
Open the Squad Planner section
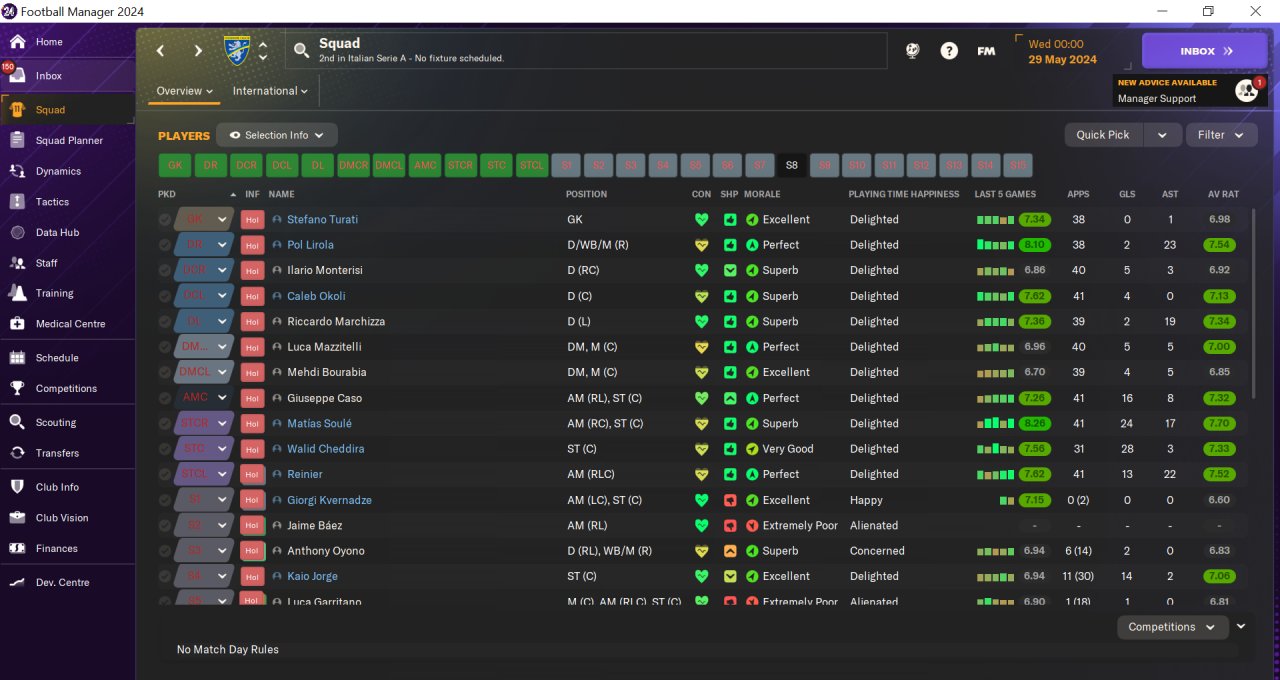pos(67,141)
